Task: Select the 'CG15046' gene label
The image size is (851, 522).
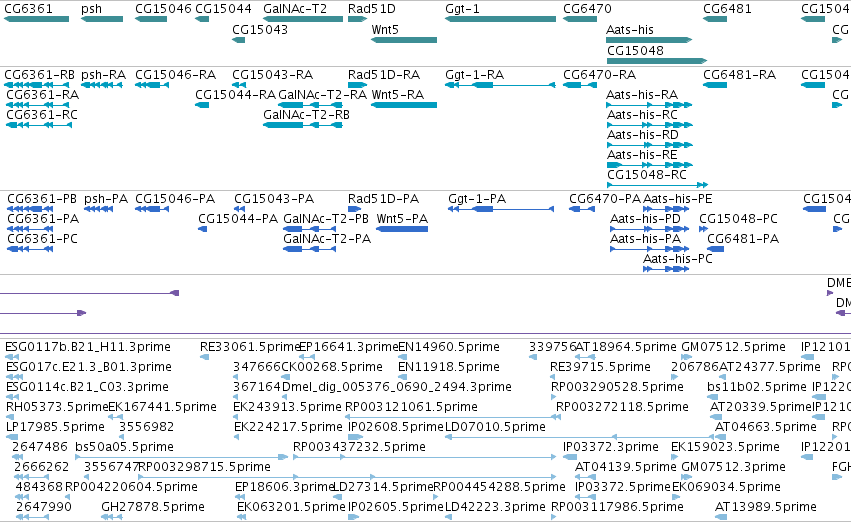Action: 163,9
